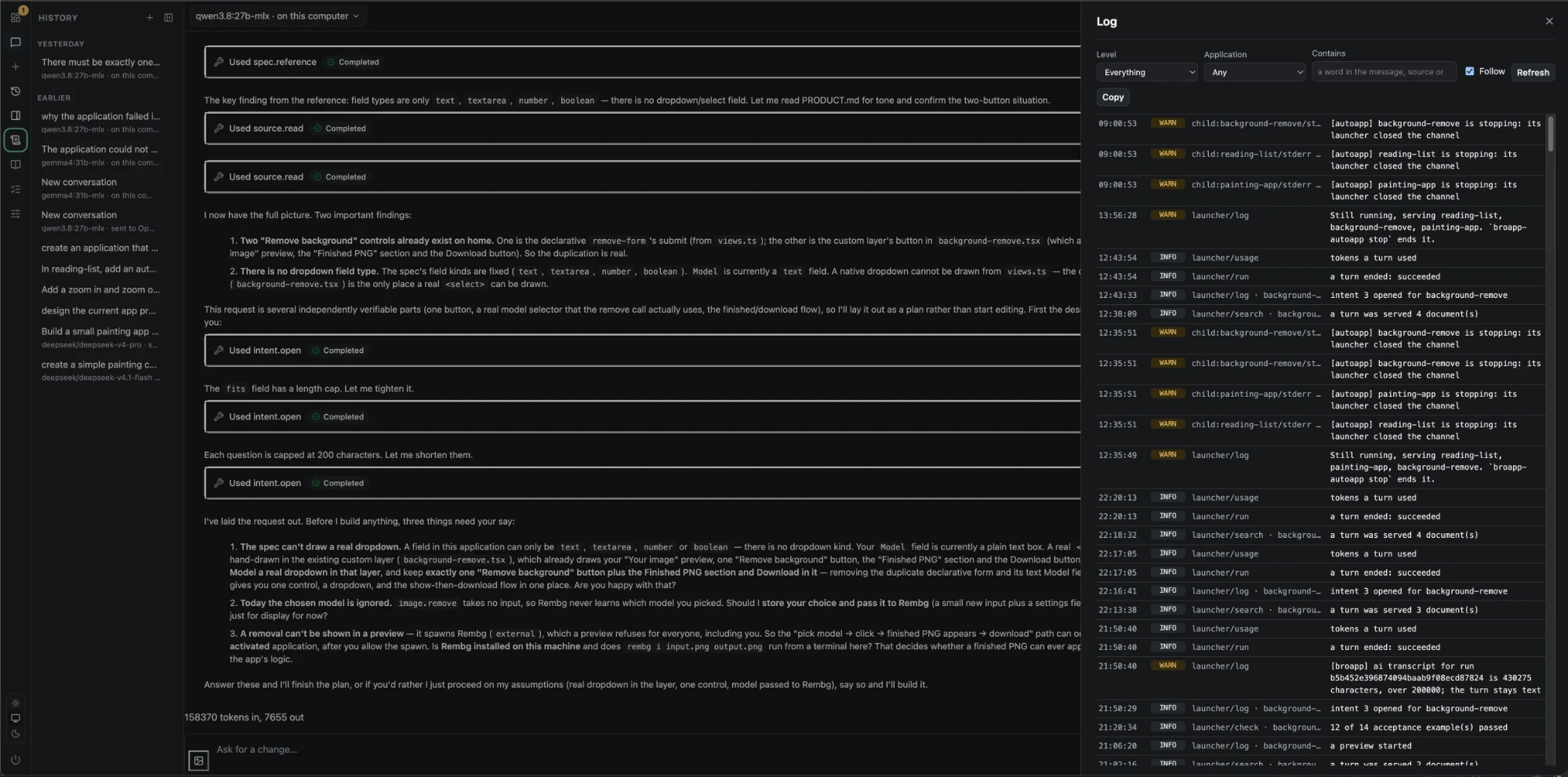This screenshot has width=1568, height=777.
Task: Expand the second Used source.read step
Action: tap(643, 177)
